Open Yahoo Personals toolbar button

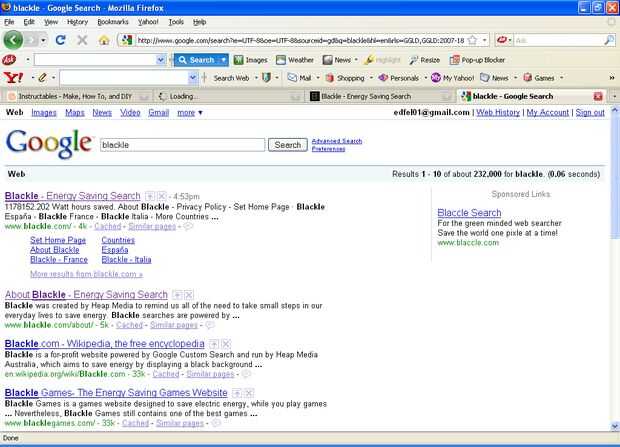pos(399,78)
